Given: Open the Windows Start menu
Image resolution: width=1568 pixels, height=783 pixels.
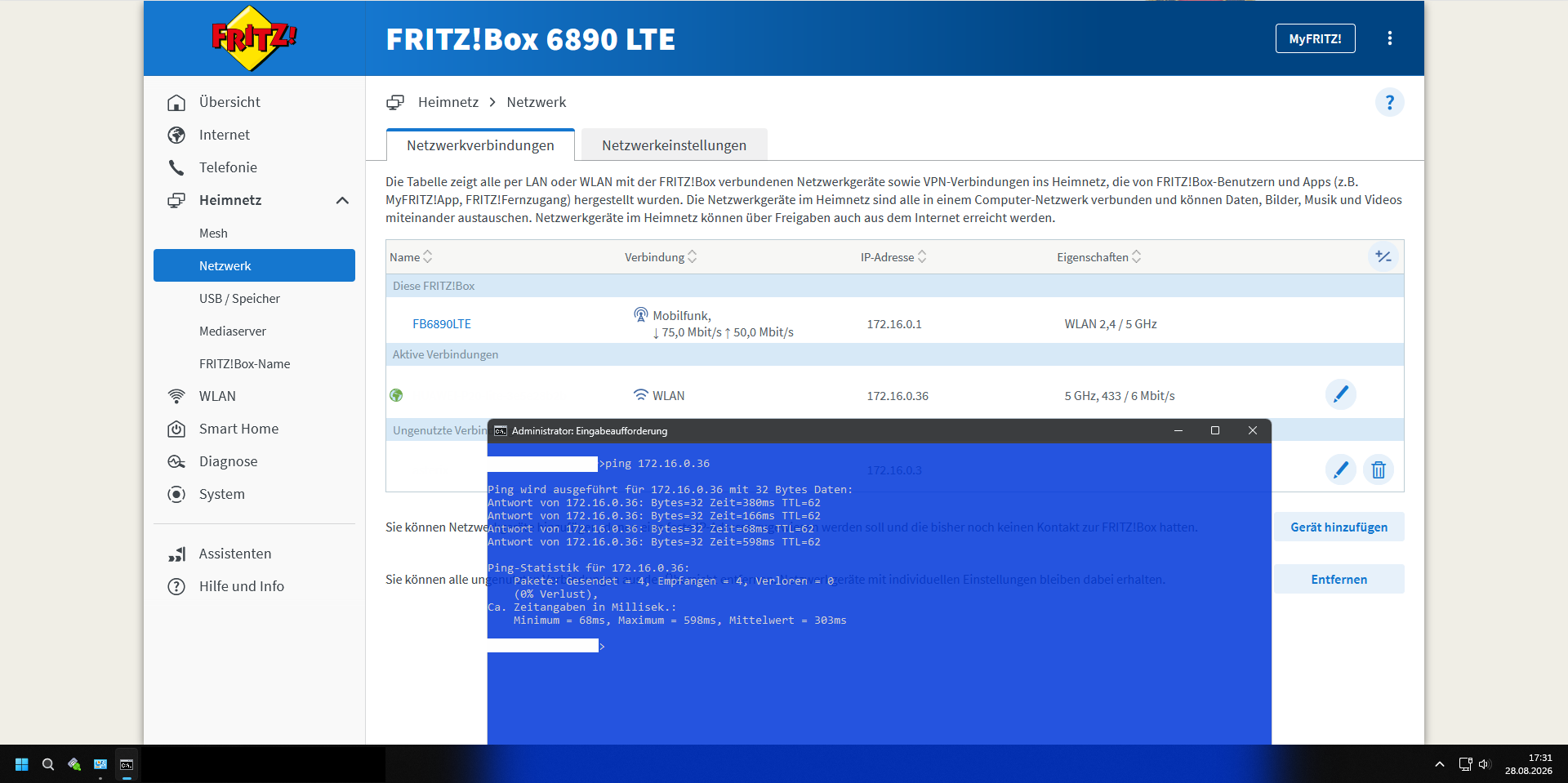Looking at the screenshot, I should [x=22, y=764].
